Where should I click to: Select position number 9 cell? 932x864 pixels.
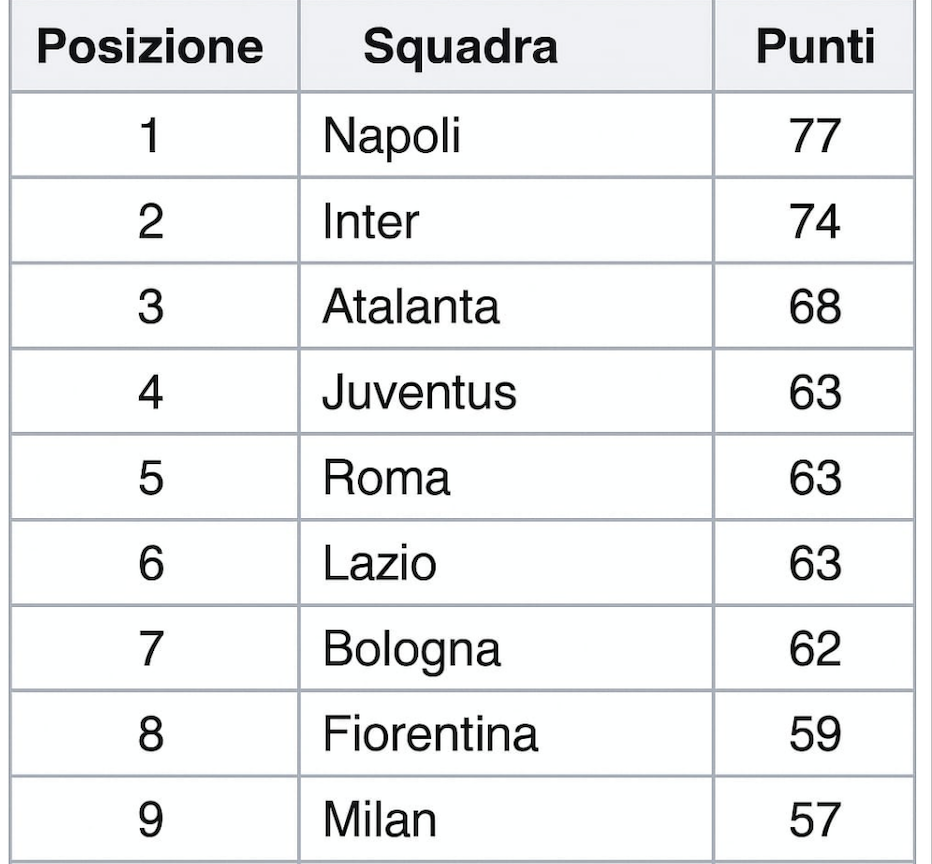(x=154, y=819)
